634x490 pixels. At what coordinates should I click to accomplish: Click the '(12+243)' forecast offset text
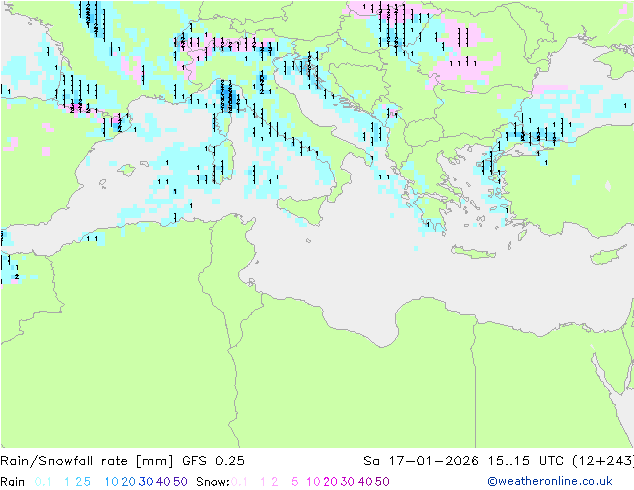(x=603, y=461)
